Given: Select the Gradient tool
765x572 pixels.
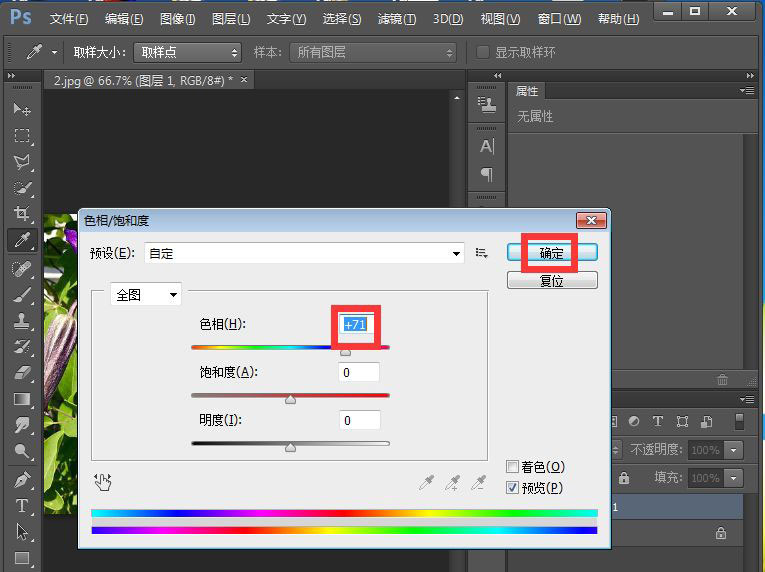Looking at the screenshot, I should (22, 399).
